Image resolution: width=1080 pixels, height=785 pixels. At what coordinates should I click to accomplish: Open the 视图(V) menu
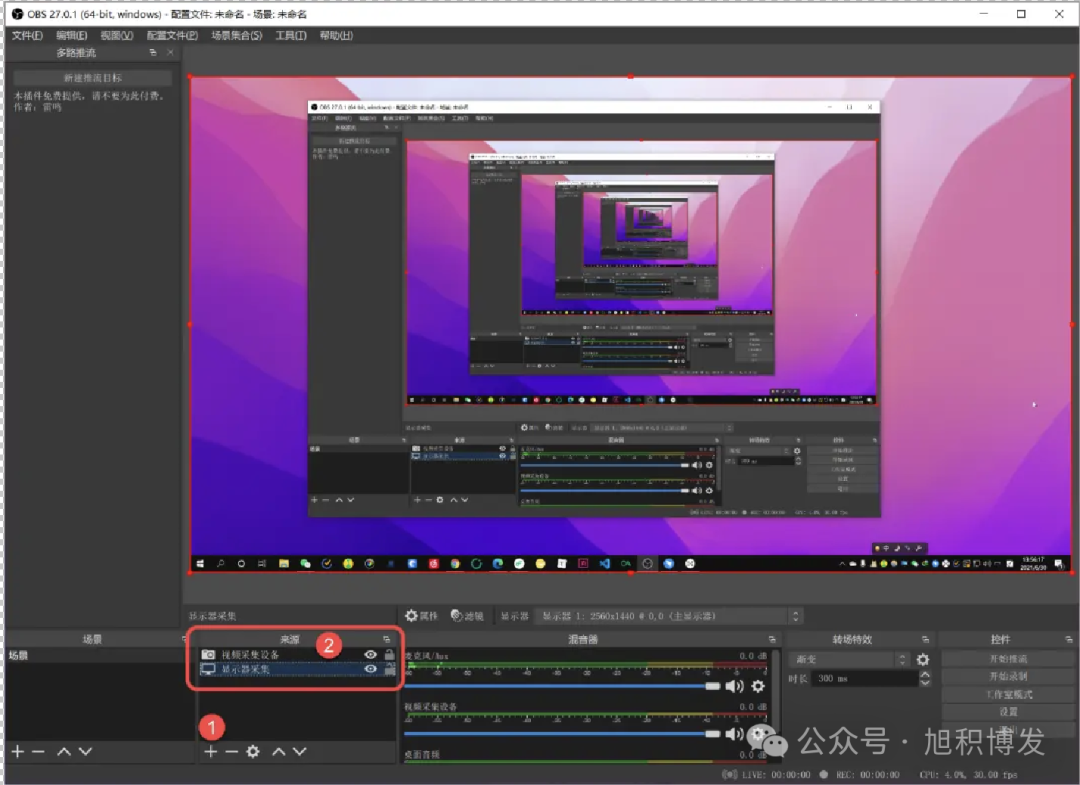(x=116, y=35)
